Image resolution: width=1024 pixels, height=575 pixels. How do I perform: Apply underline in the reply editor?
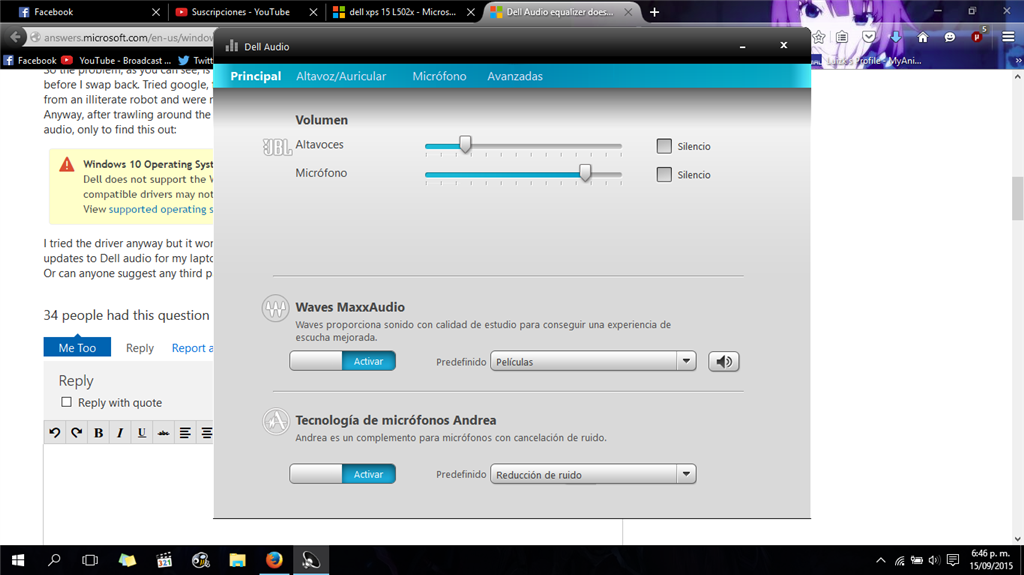point(142,433)
